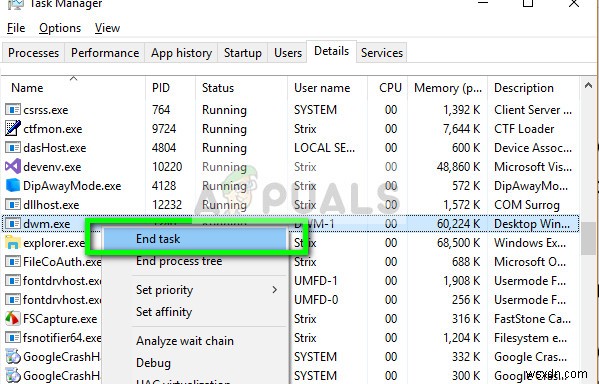Switch to the Startup tab

[243, 53]
